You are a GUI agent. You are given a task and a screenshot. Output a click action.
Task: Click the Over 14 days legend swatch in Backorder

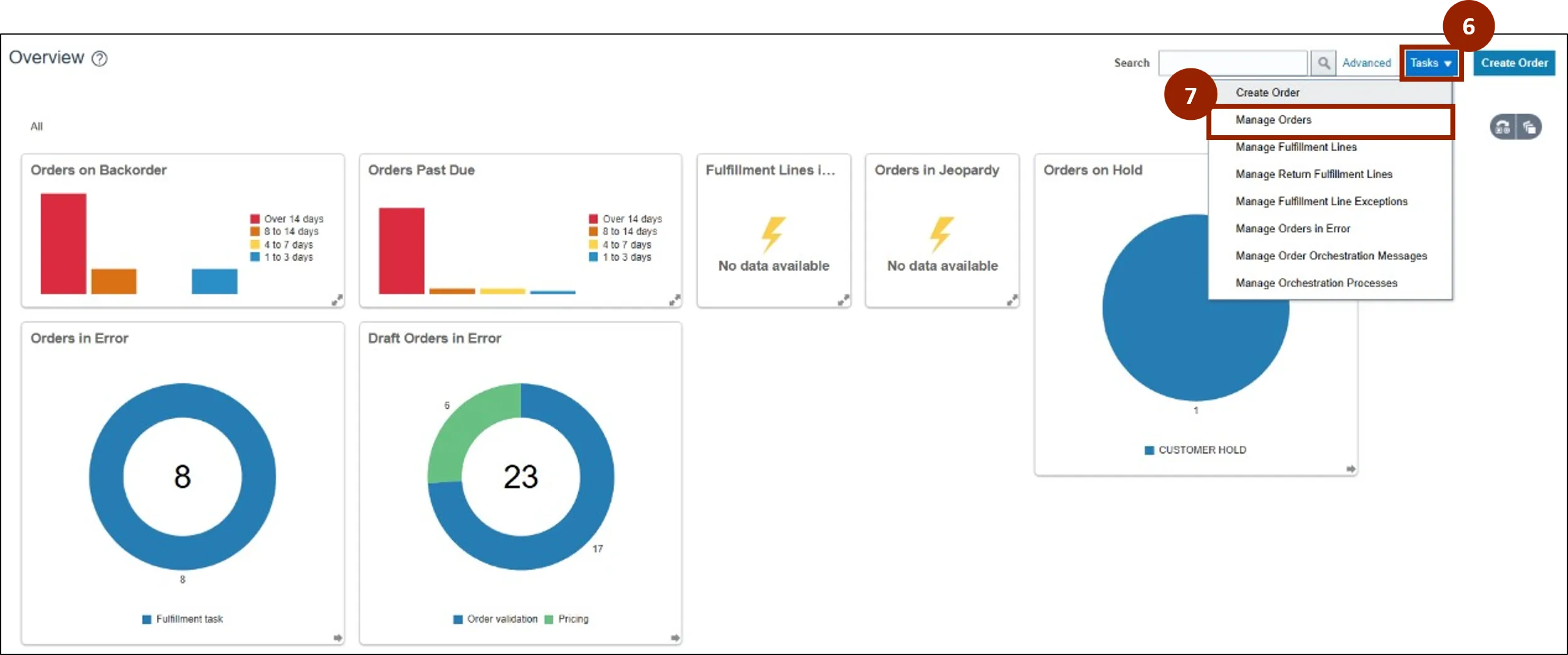point(255,219)
